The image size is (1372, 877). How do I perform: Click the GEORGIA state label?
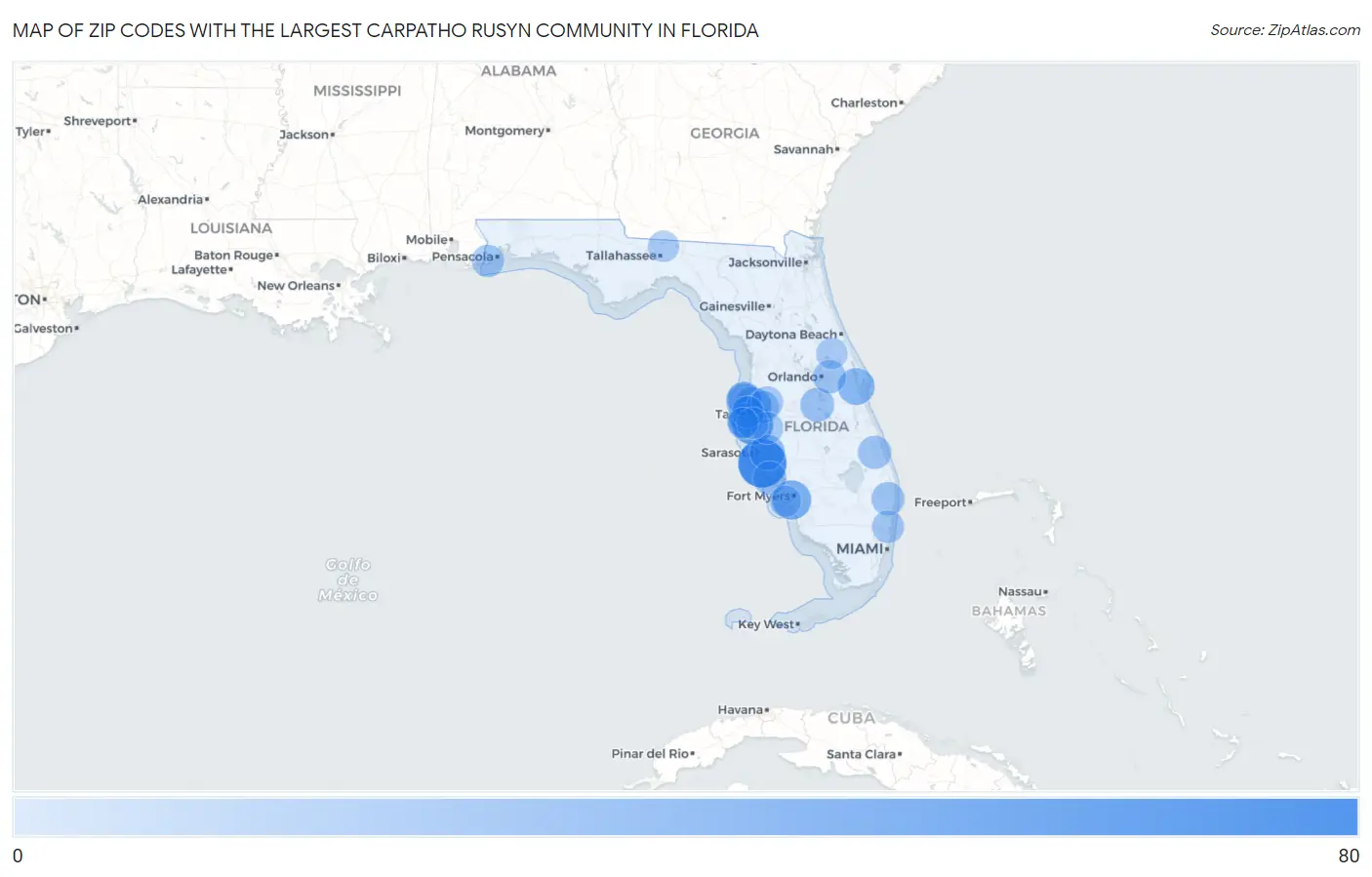724,134
